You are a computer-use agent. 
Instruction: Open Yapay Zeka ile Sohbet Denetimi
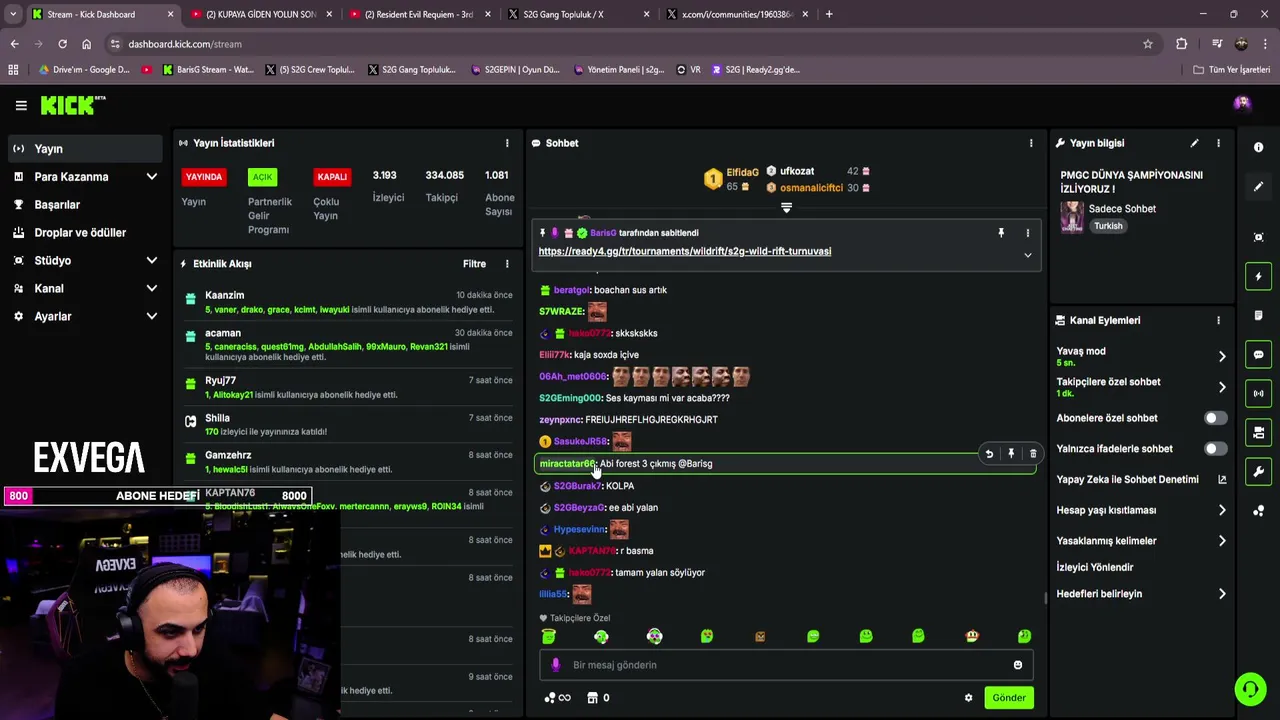1141,480
